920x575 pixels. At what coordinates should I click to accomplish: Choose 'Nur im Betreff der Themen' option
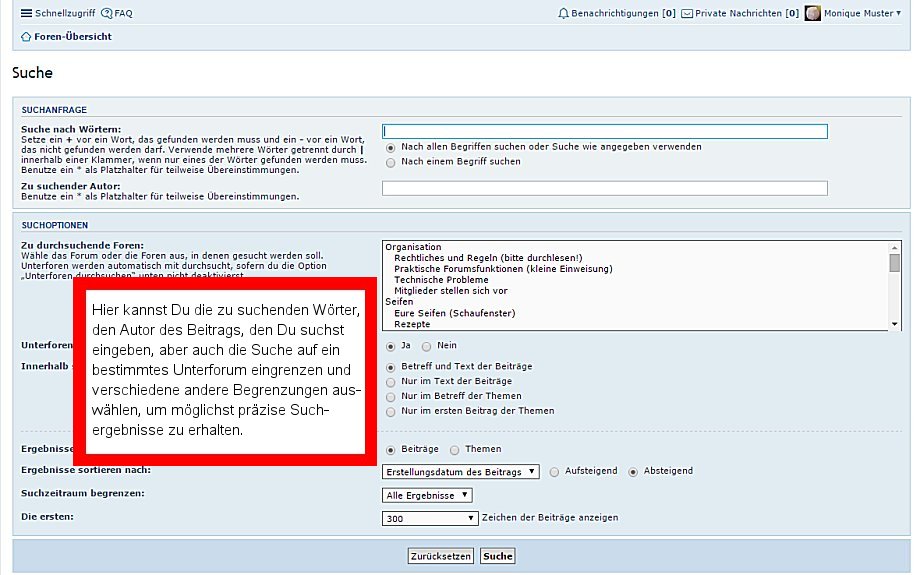pos(390,396)
